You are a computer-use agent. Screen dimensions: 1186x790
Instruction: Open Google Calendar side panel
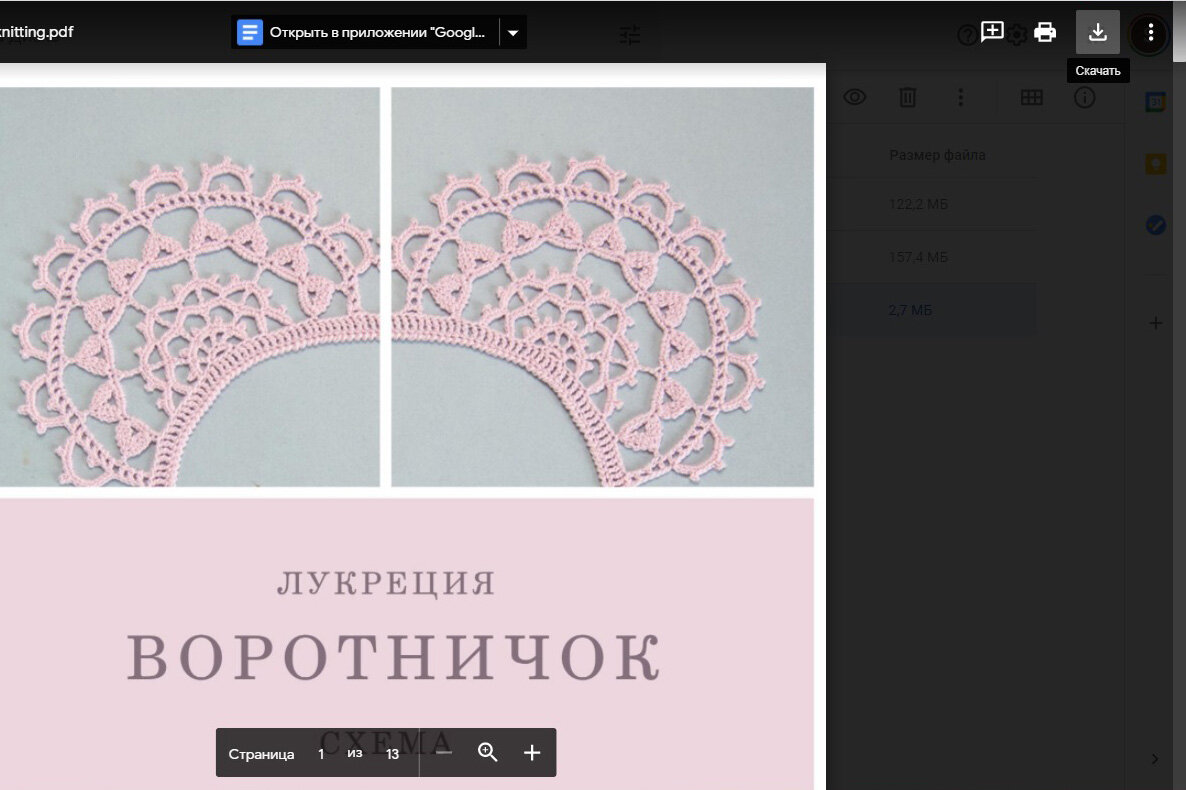1155,102
